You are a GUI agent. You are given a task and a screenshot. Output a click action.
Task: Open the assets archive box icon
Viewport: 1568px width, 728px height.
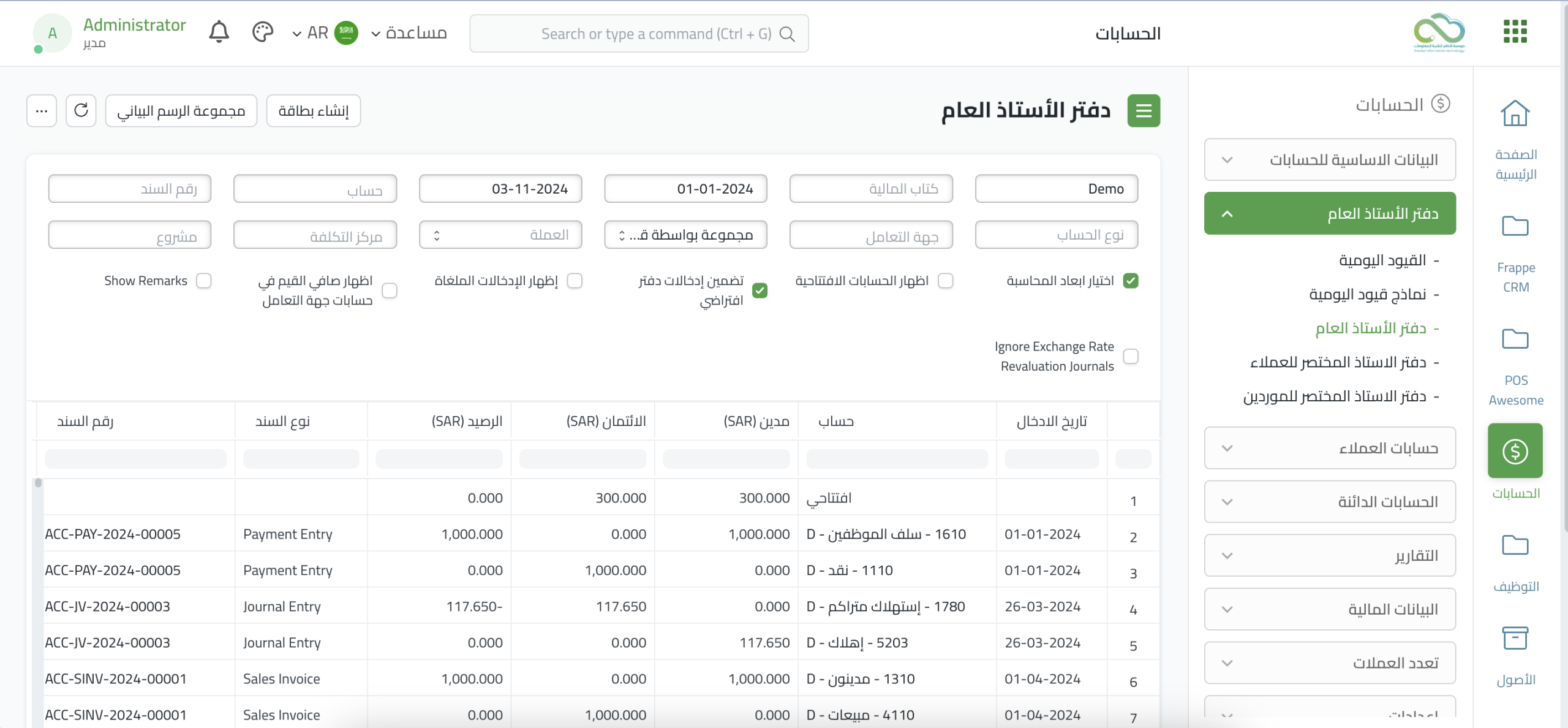(1515, 638)
